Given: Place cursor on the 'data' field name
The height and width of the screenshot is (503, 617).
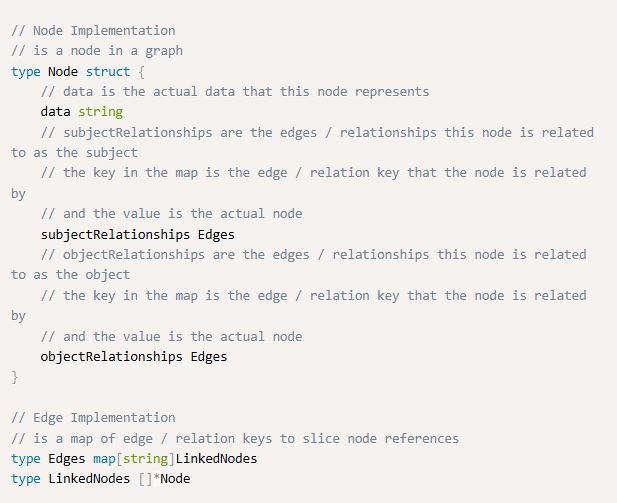Looking at the screenshot, I should (56, 112).
